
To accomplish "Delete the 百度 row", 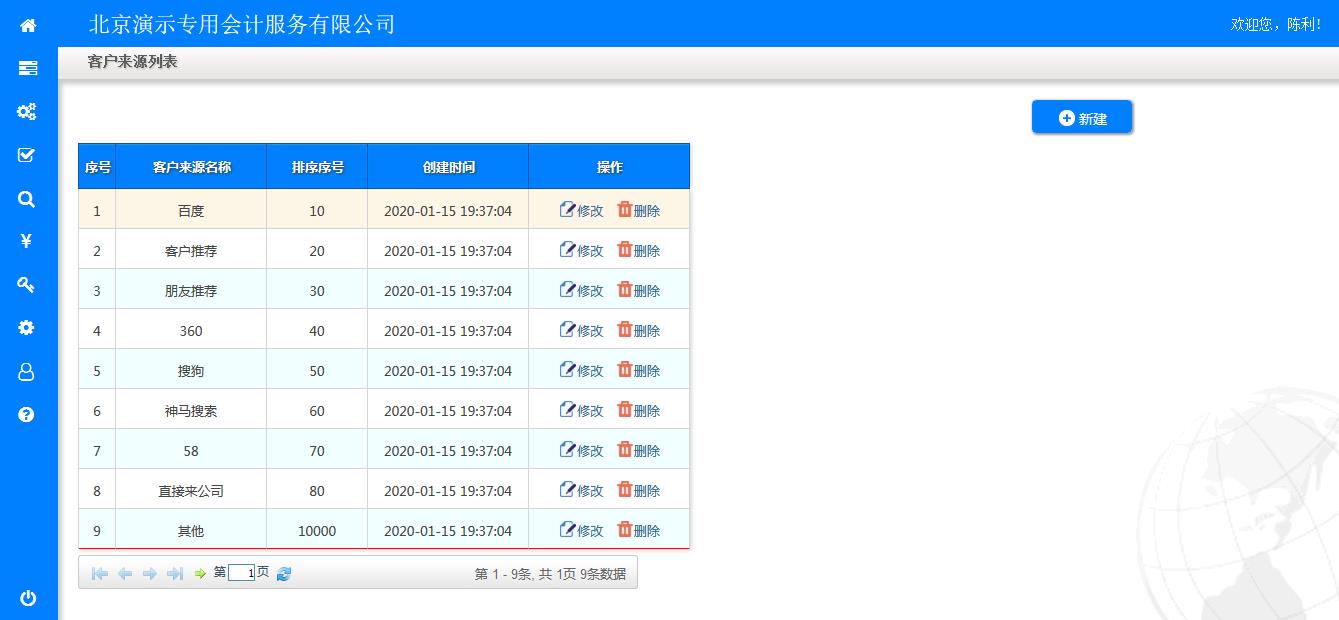I will (638, 210).
